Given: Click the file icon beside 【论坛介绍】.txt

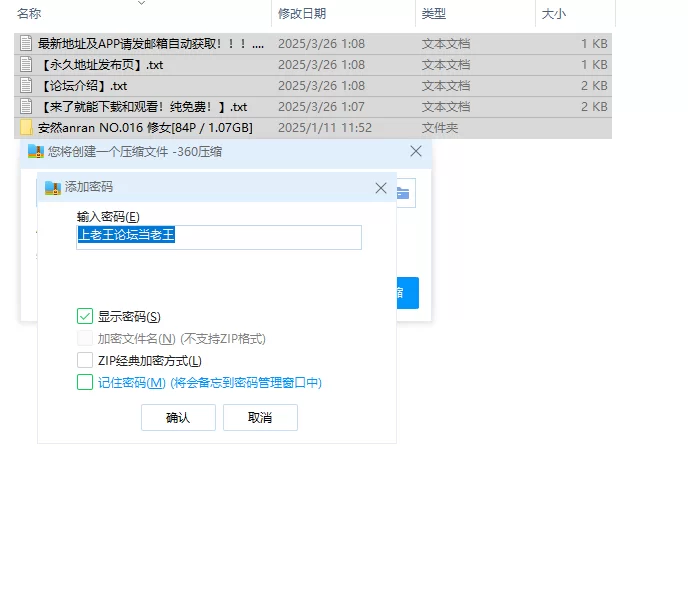Looking at the screenshot, I should tap(26, 86).
